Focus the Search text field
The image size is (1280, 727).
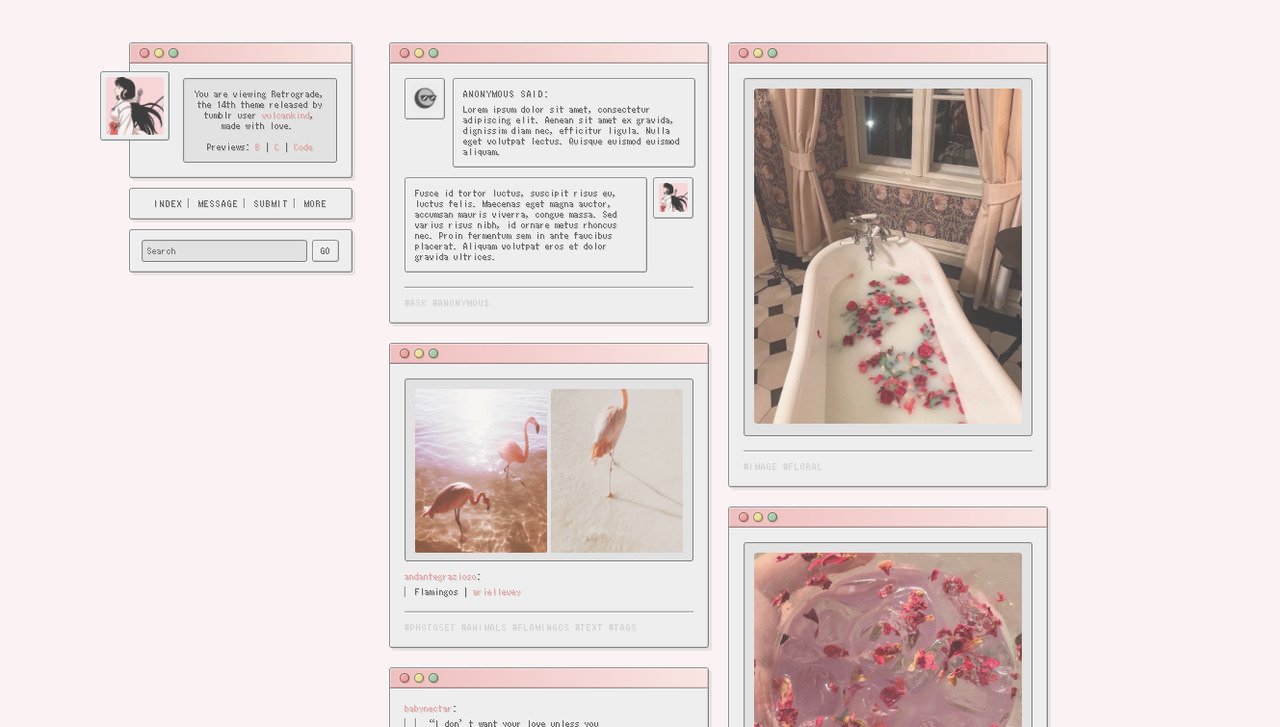[224, 251]
